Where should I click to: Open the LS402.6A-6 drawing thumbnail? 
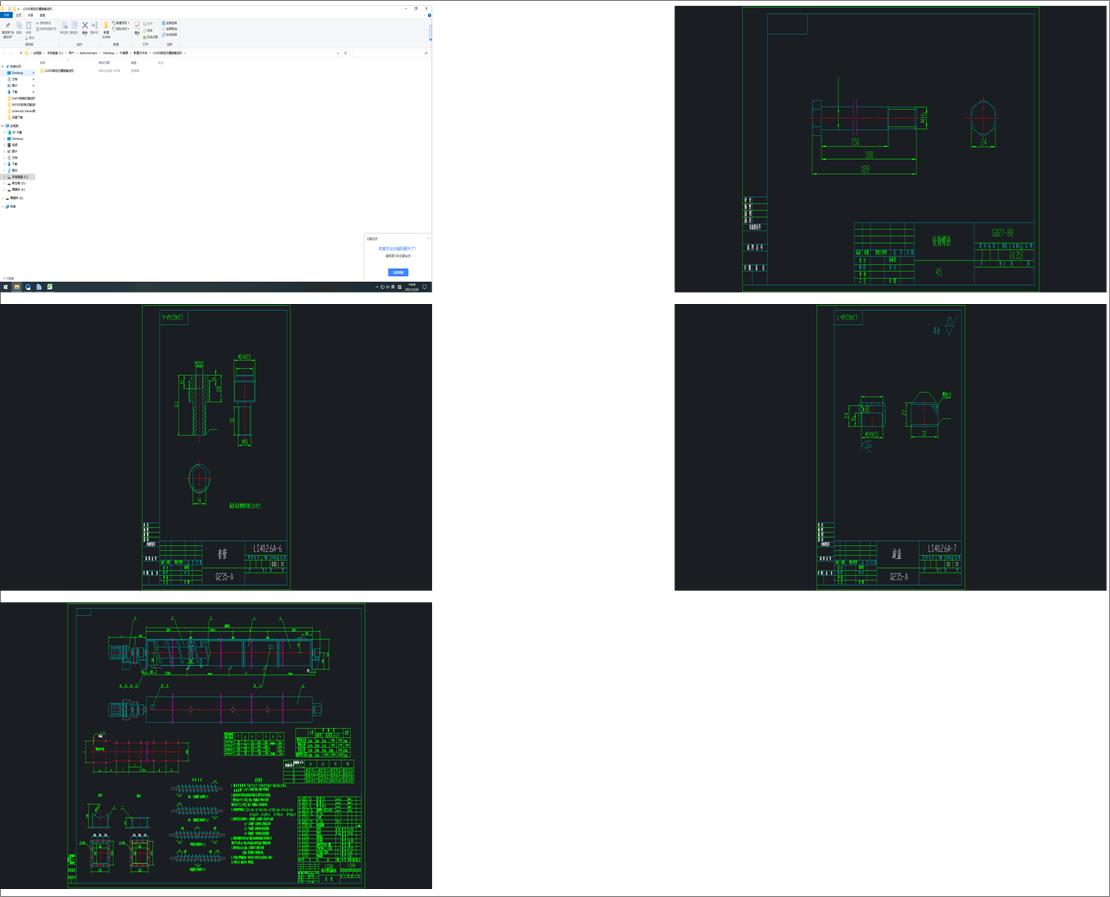[x=216, y=447]
